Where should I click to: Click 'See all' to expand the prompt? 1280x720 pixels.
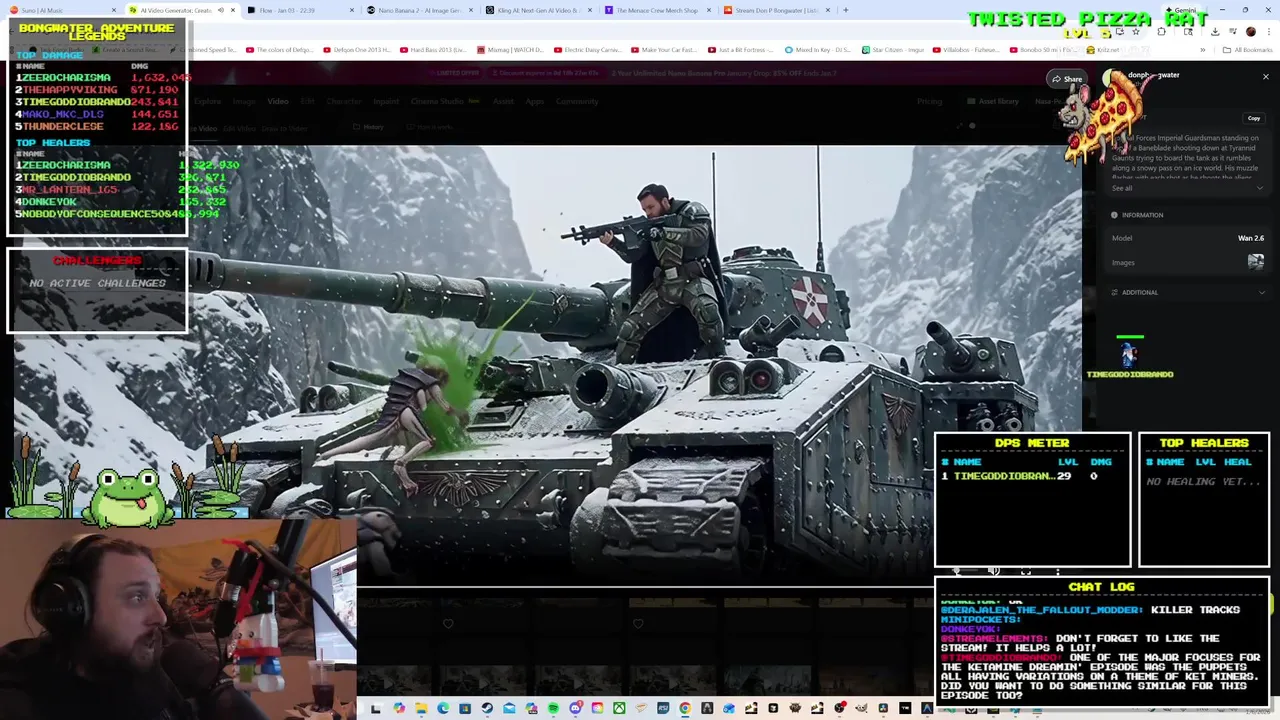pyautogui.click(x=1122, y=188)
